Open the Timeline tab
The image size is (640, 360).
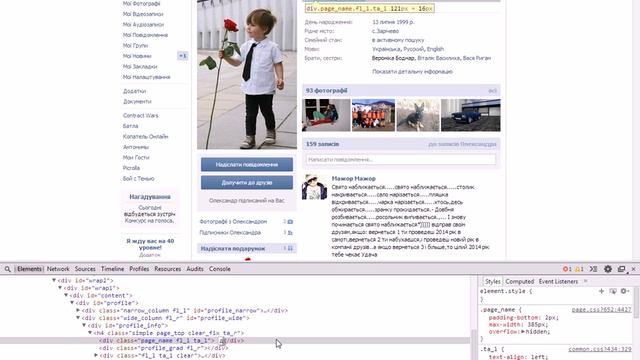tap(112, 269)
